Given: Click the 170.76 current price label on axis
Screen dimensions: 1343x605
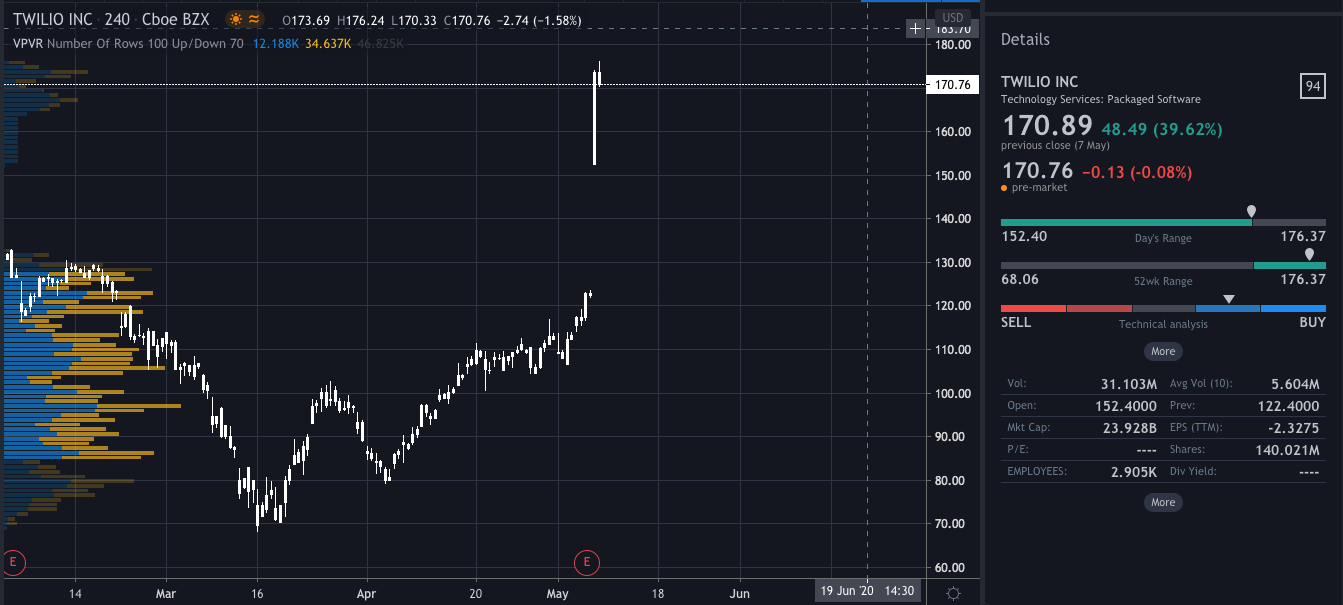Looking at the screenshot, I should click(x=951, y=85).
